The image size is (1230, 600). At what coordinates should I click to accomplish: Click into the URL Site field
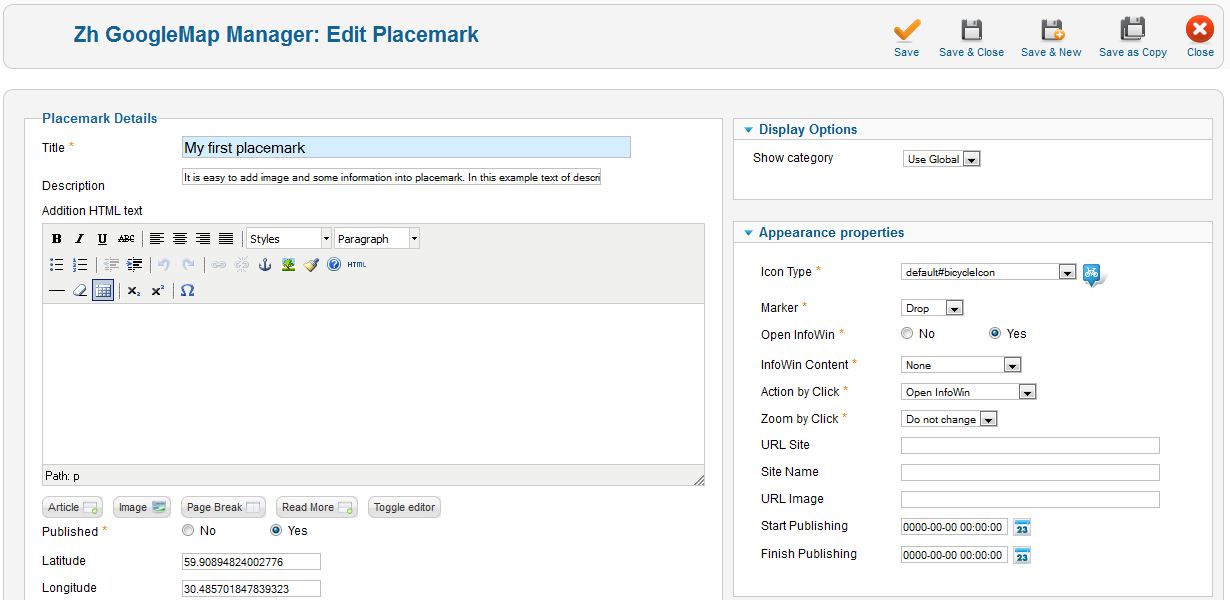click(1030, 446)
